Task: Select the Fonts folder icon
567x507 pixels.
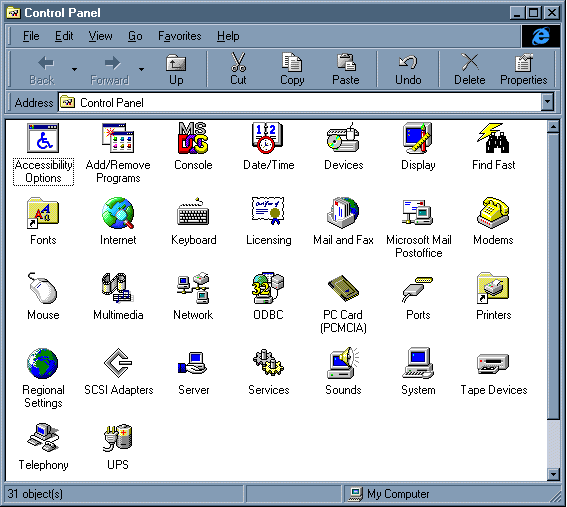Action: (x=43, y=213)
